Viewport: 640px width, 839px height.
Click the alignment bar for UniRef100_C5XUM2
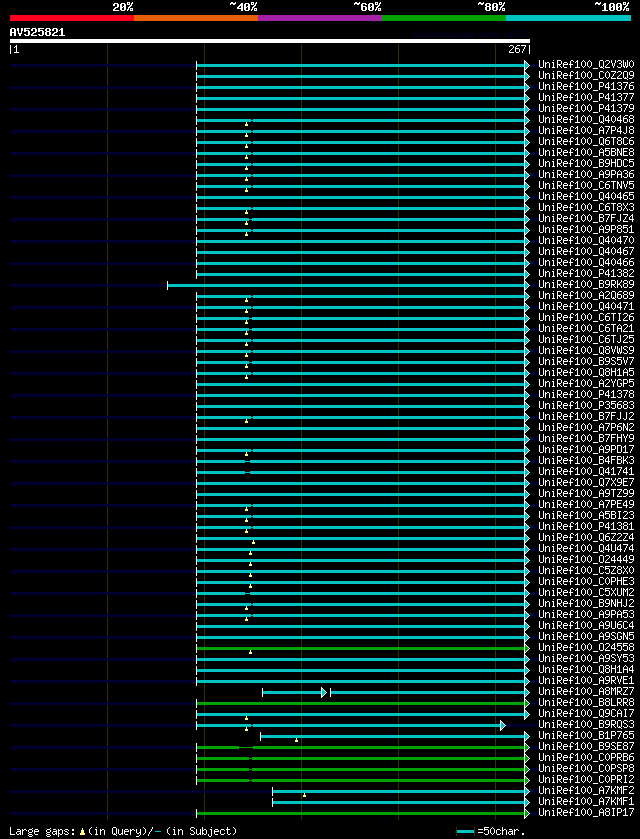pyautogui.click(x=361, y=593)
